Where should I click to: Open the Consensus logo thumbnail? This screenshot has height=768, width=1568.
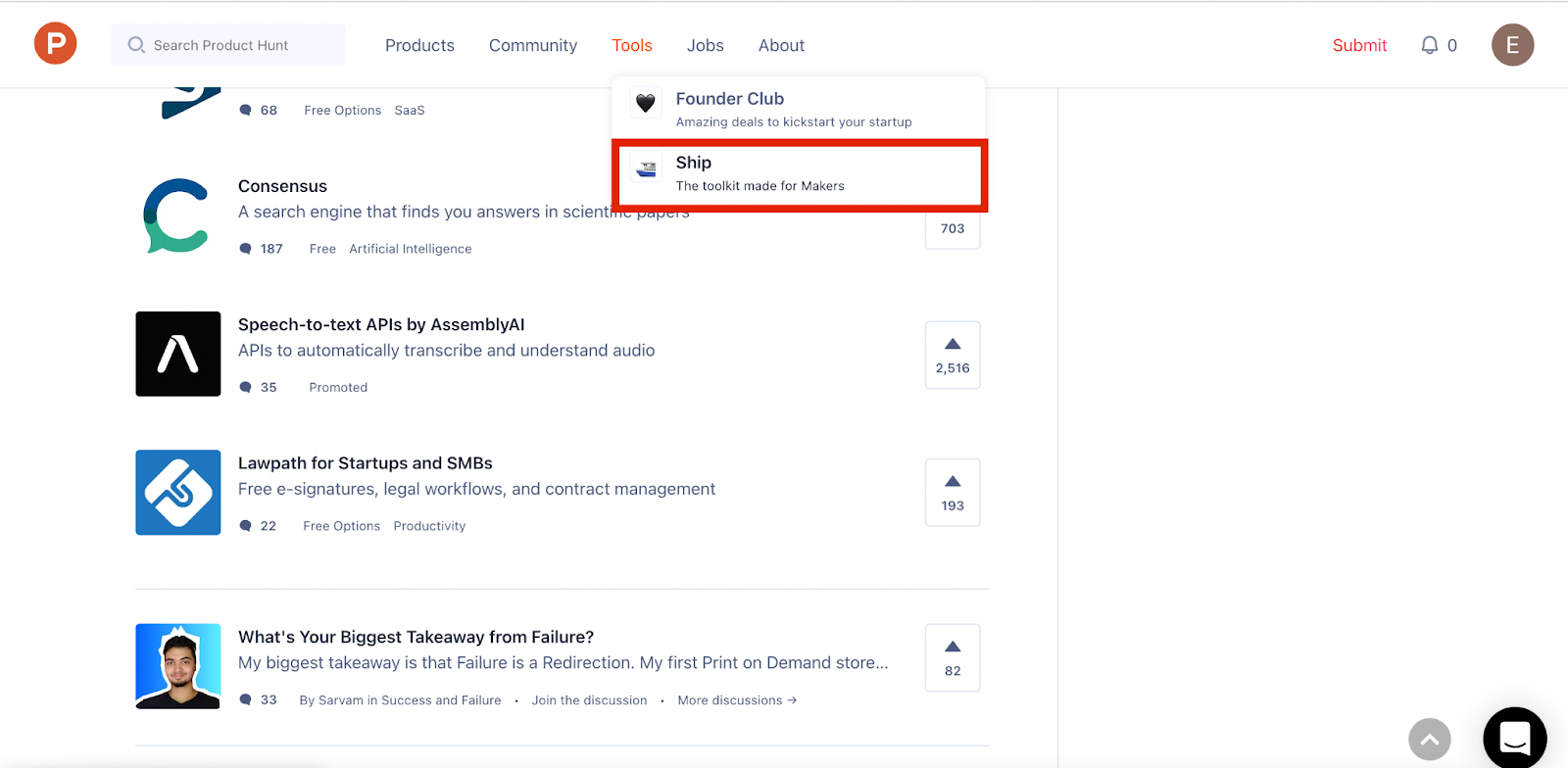pos(178,216)
